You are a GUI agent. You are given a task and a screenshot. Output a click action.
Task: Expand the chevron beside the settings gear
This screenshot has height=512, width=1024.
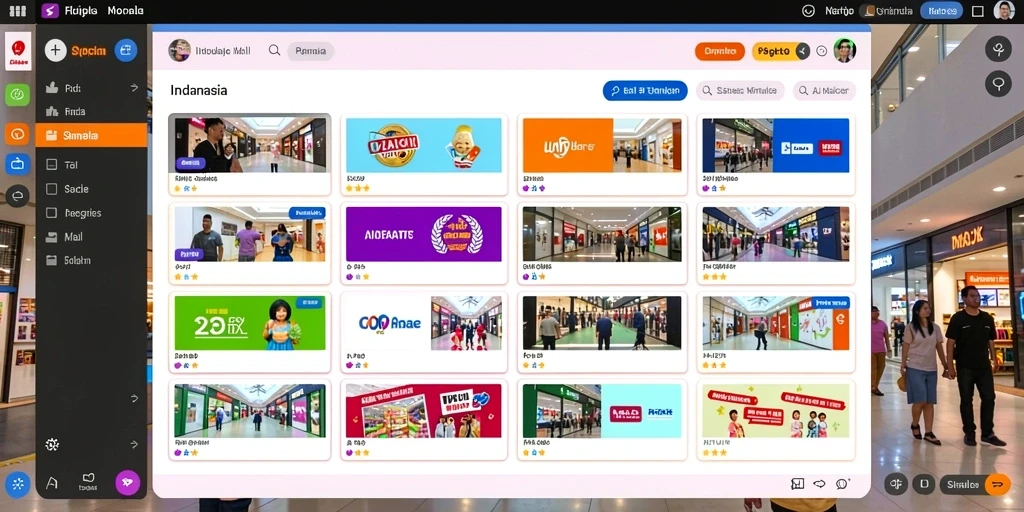[135, 444]
